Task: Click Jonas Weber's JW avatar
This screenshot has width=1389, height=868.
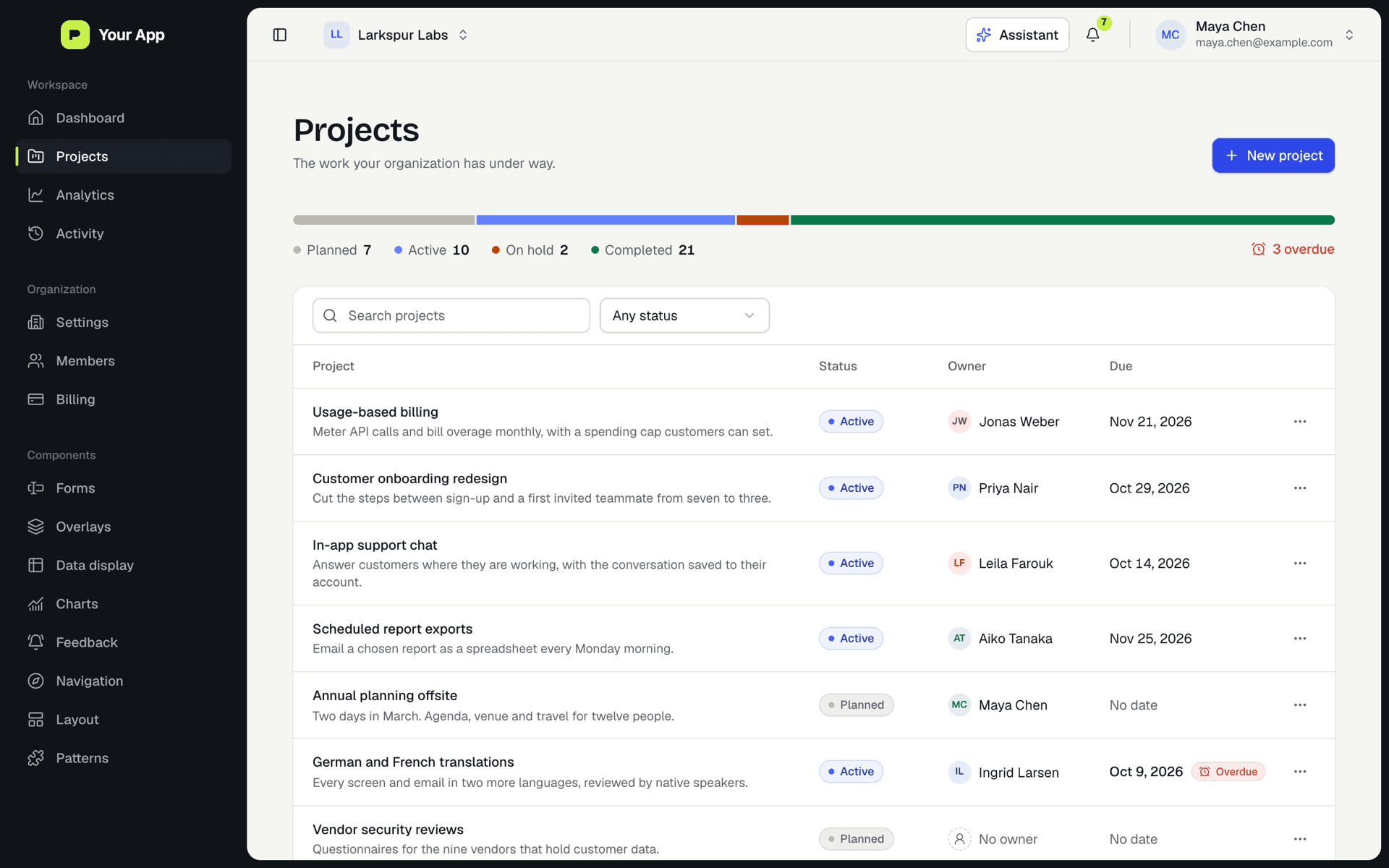Action: click(x=959, y=422)
